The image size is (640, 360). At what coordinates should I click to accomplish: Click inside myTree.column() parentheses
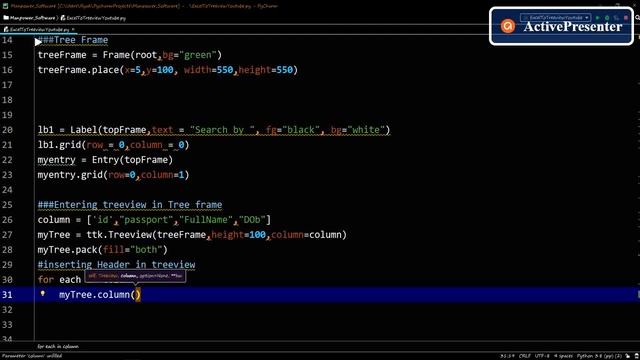(136, 295)
